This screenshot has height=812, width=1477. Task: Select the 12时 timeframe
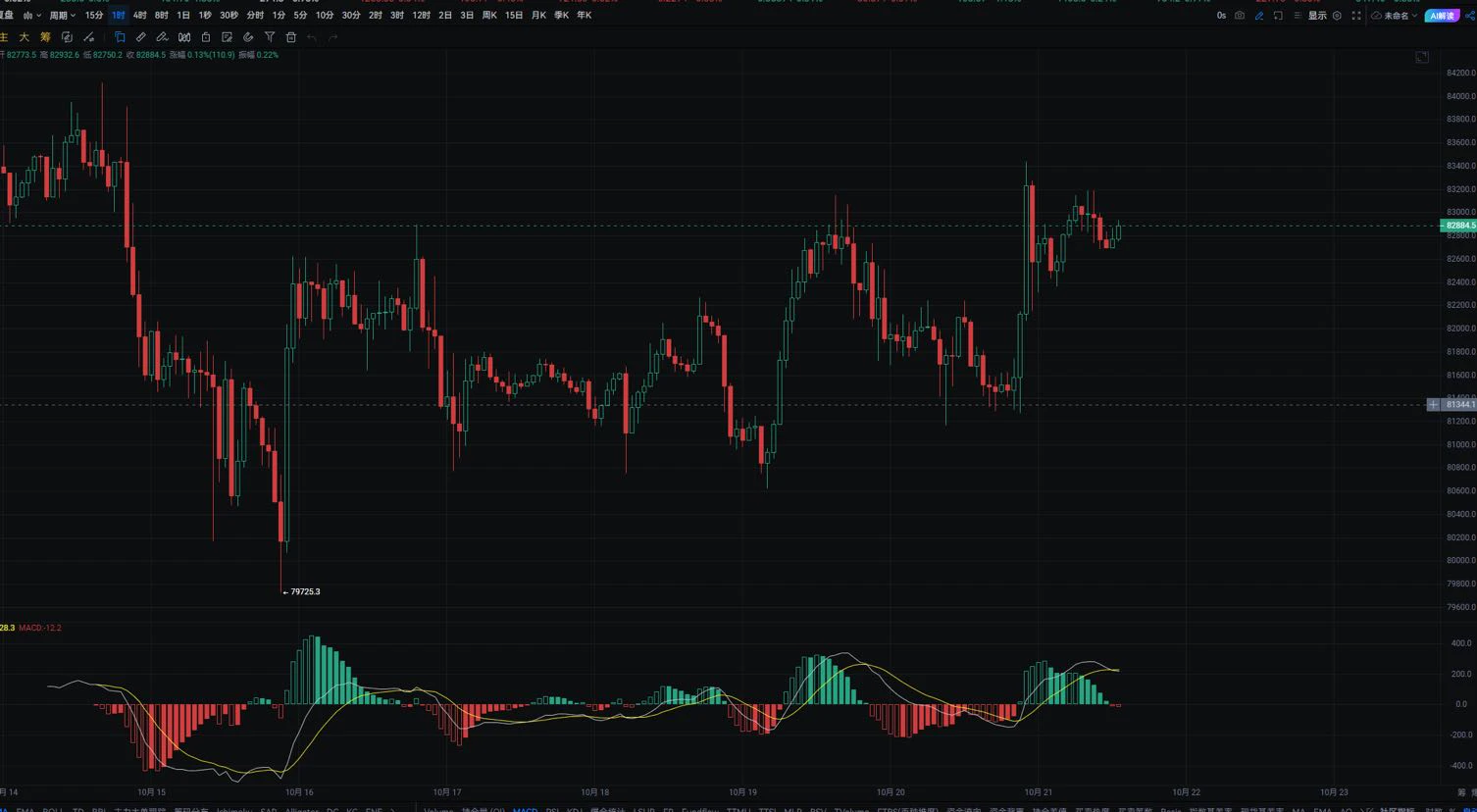(421, 16)
